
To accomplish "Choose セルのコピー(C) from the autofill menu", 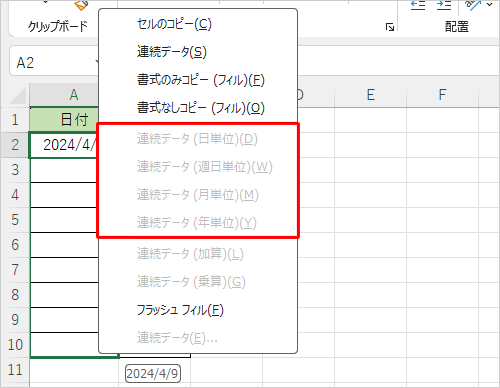I will 198,24.
